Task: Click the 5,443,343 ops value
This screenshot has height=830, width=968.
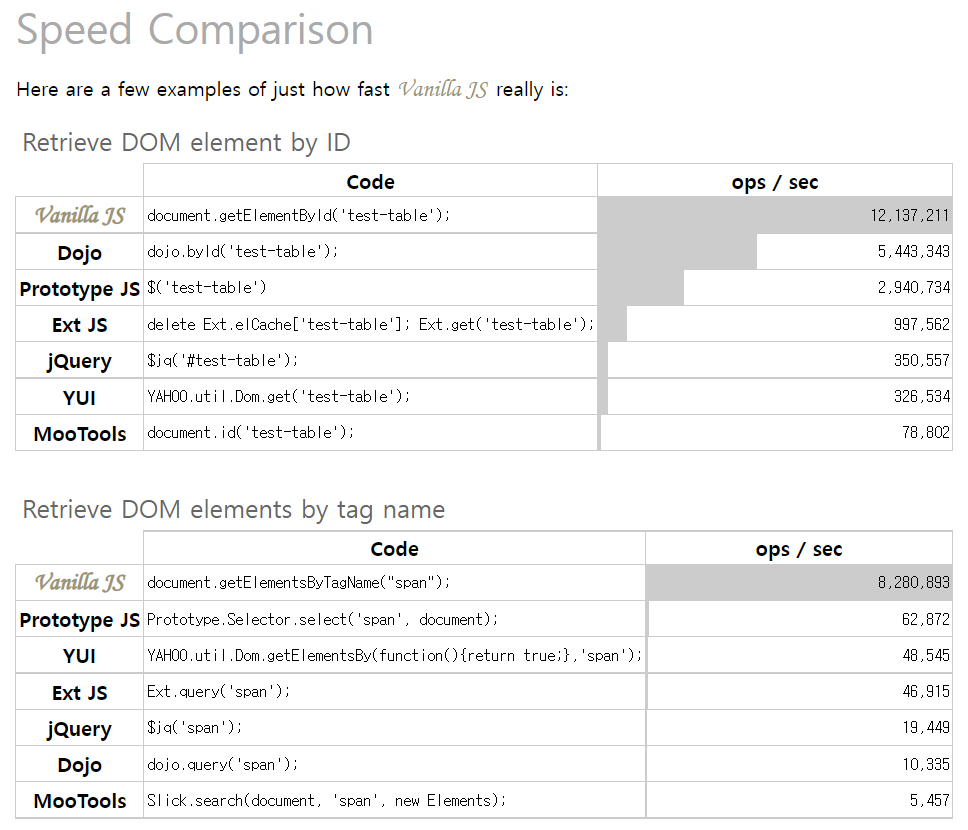Action: click(x=914, y=251)
